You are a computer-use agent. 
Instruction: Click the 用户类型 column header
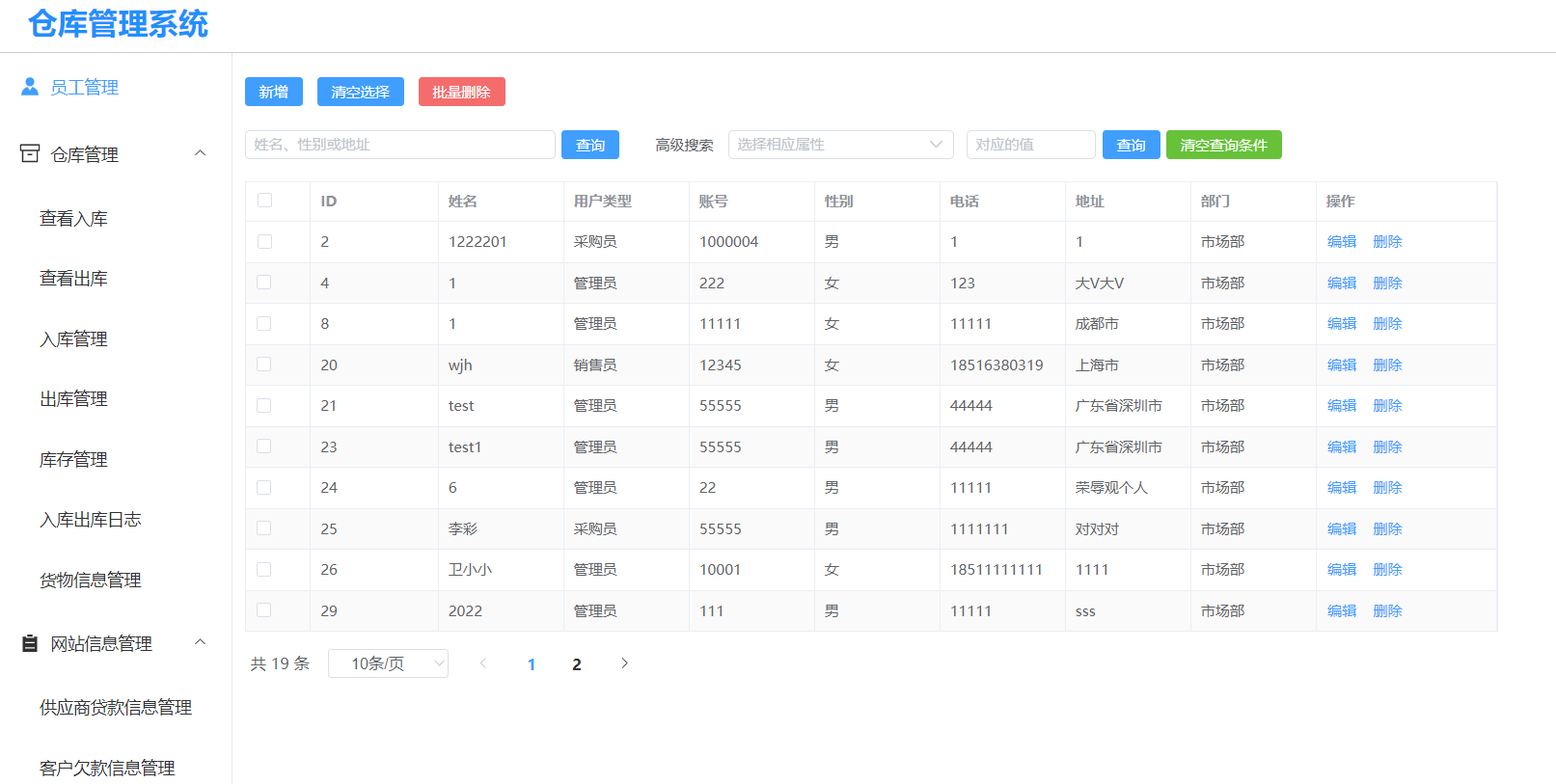603,201
